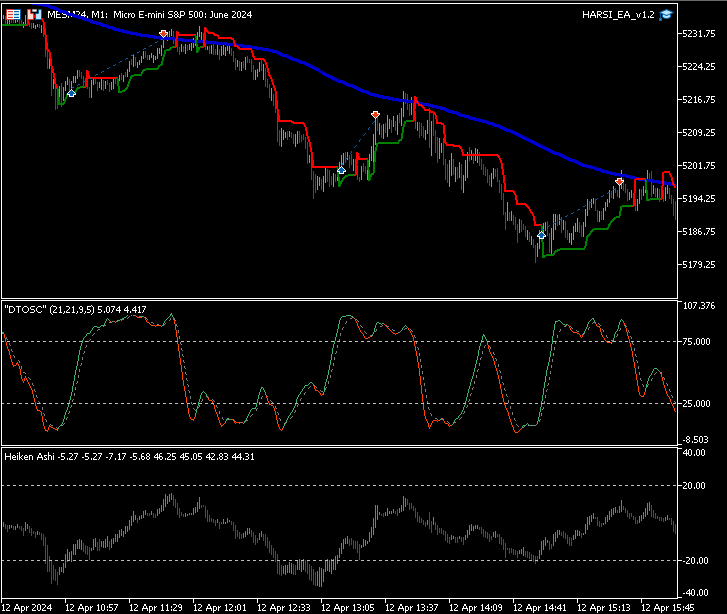
Task: Select the red sell arrow near 13:37
Action: click(376, 115)
